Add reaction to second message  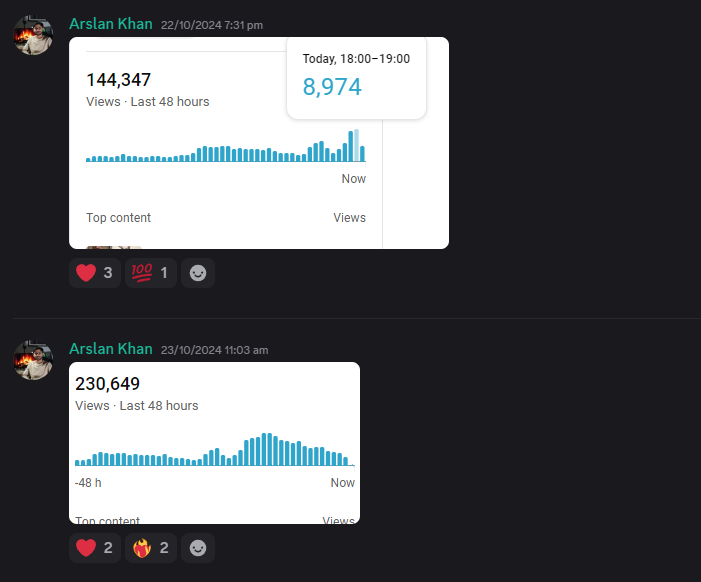click(x=198, y=548)
